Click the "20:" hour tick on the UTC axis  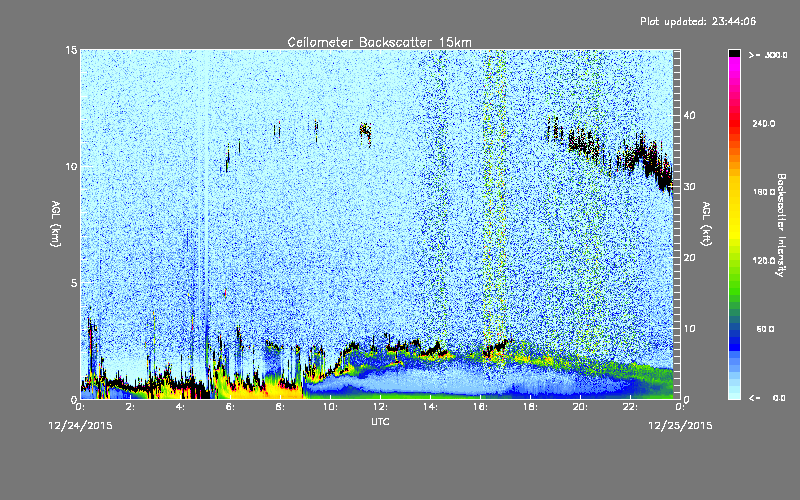580,407
